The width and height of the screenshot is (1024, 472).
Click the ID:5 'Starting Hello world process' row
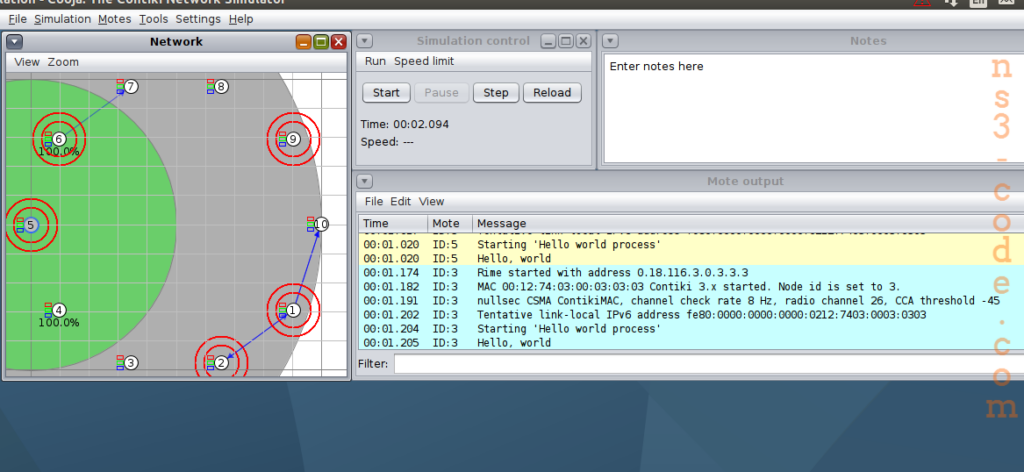[691, 245]
